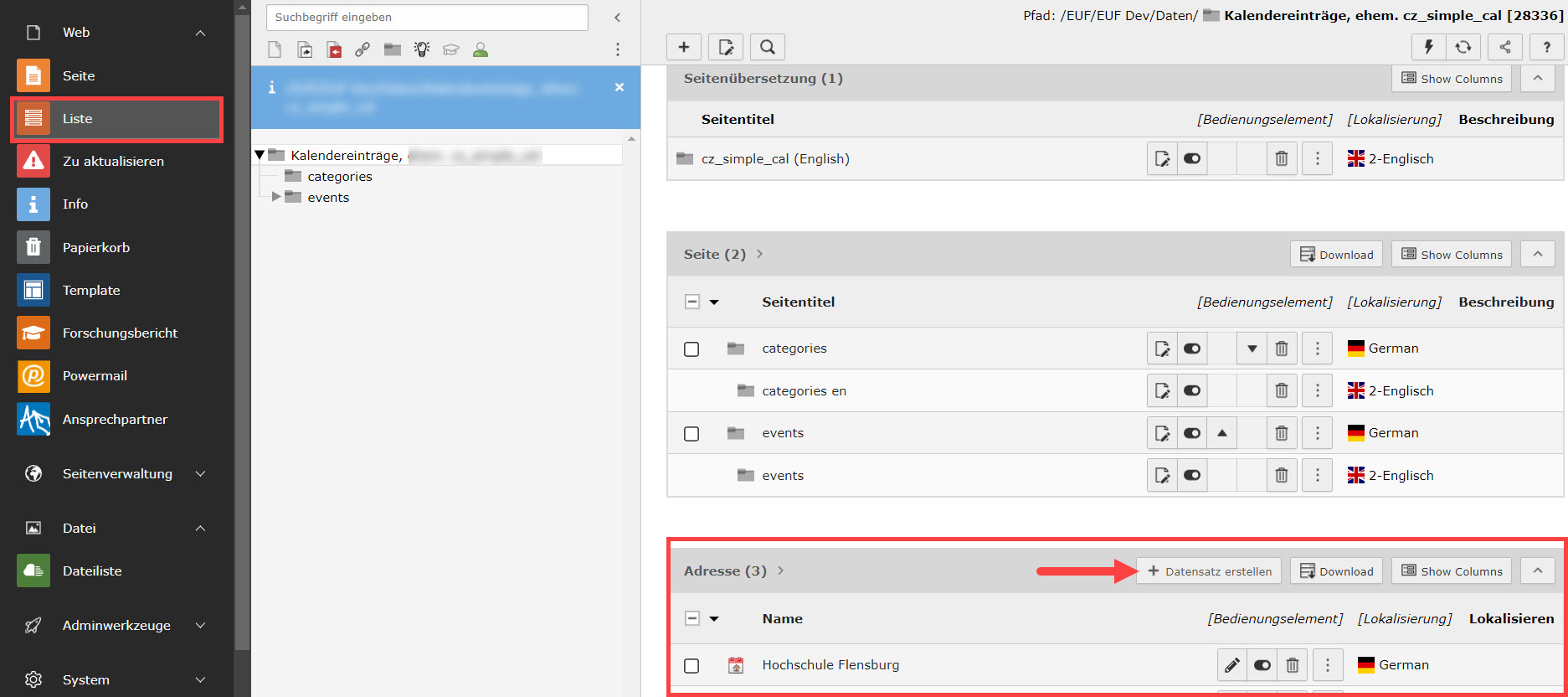Click the plus icon to create new record
1568x697 pixels.
click(684, 47)
